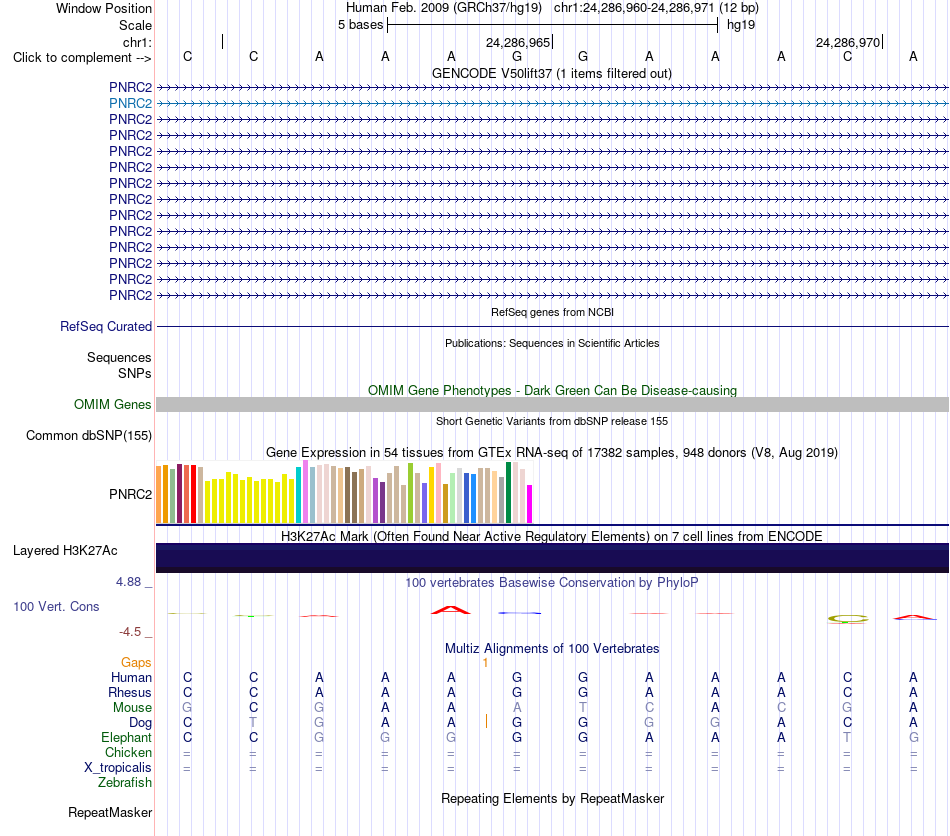Open 'Multiz Alignments of 100 Vertebrates' title
The width and height of the screenshot is (950, 836).
(552, 648)
